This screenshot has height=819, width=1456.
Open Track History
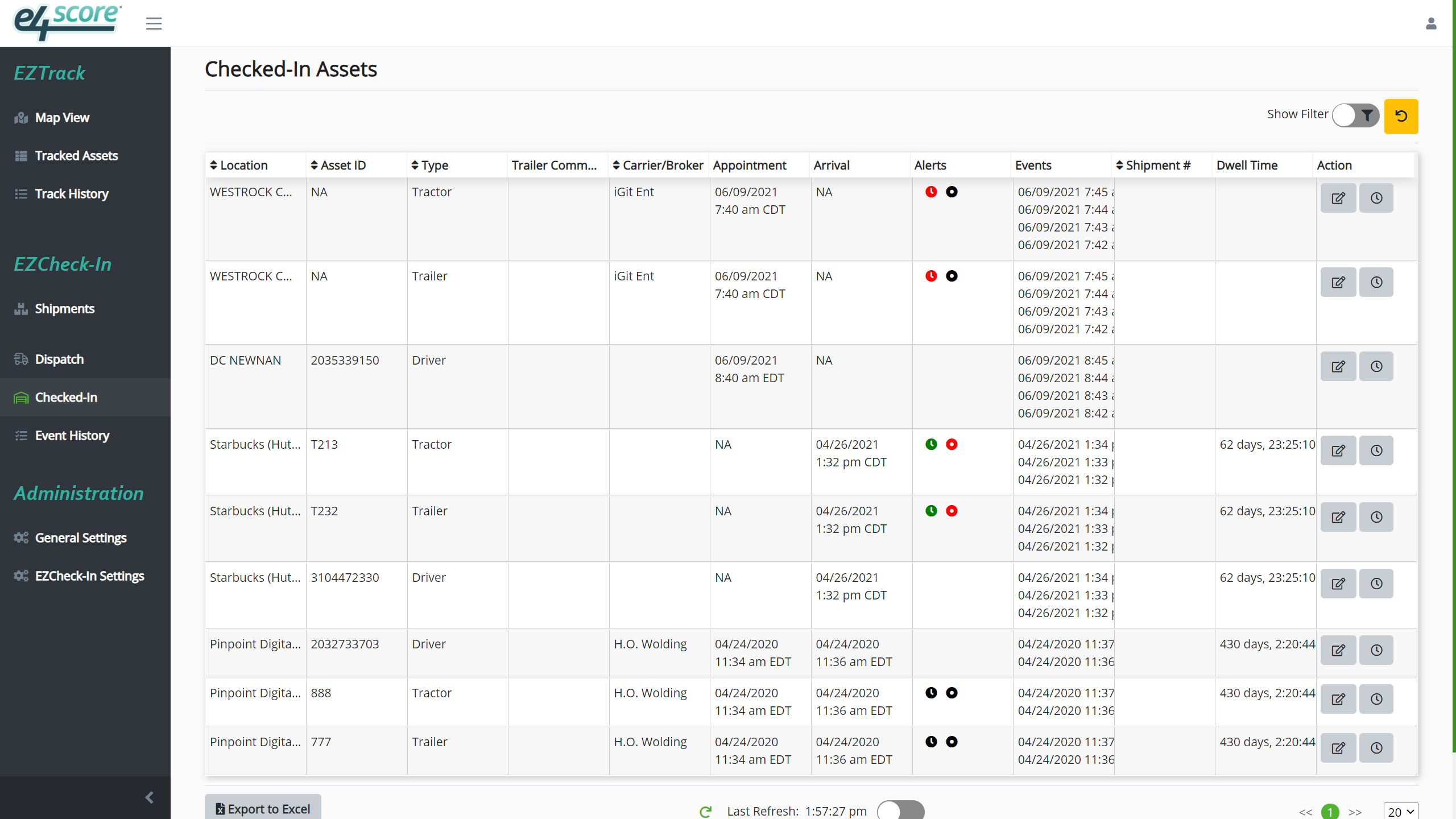click(71, 193)
